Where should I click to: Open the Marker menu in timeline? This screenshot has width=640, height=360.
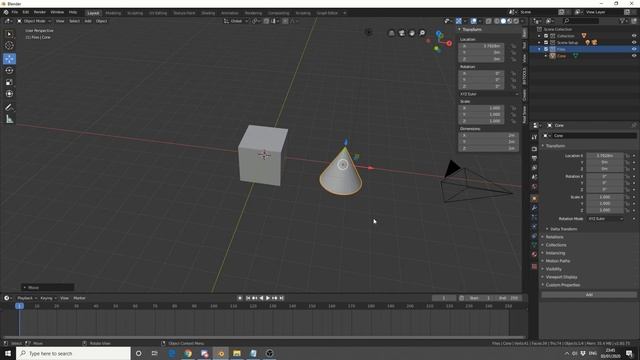tap(79, 298)
